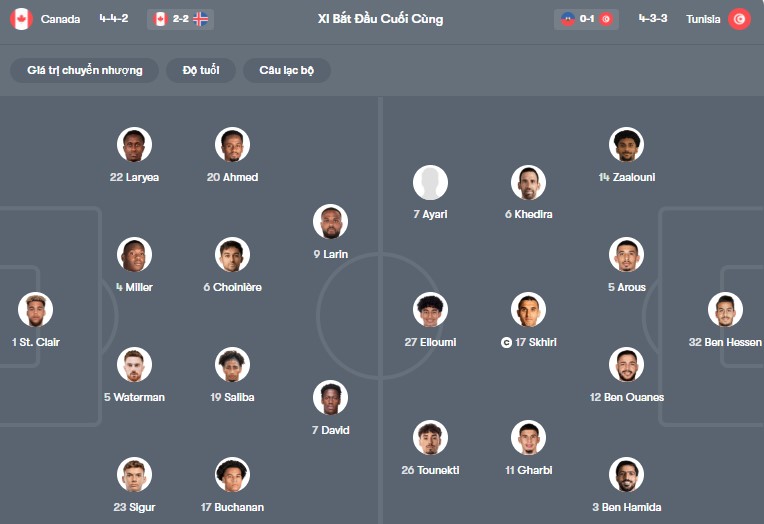
Task: Toggle the Câu lạc bộ filter chip
Action: click(x=287, y=70)
